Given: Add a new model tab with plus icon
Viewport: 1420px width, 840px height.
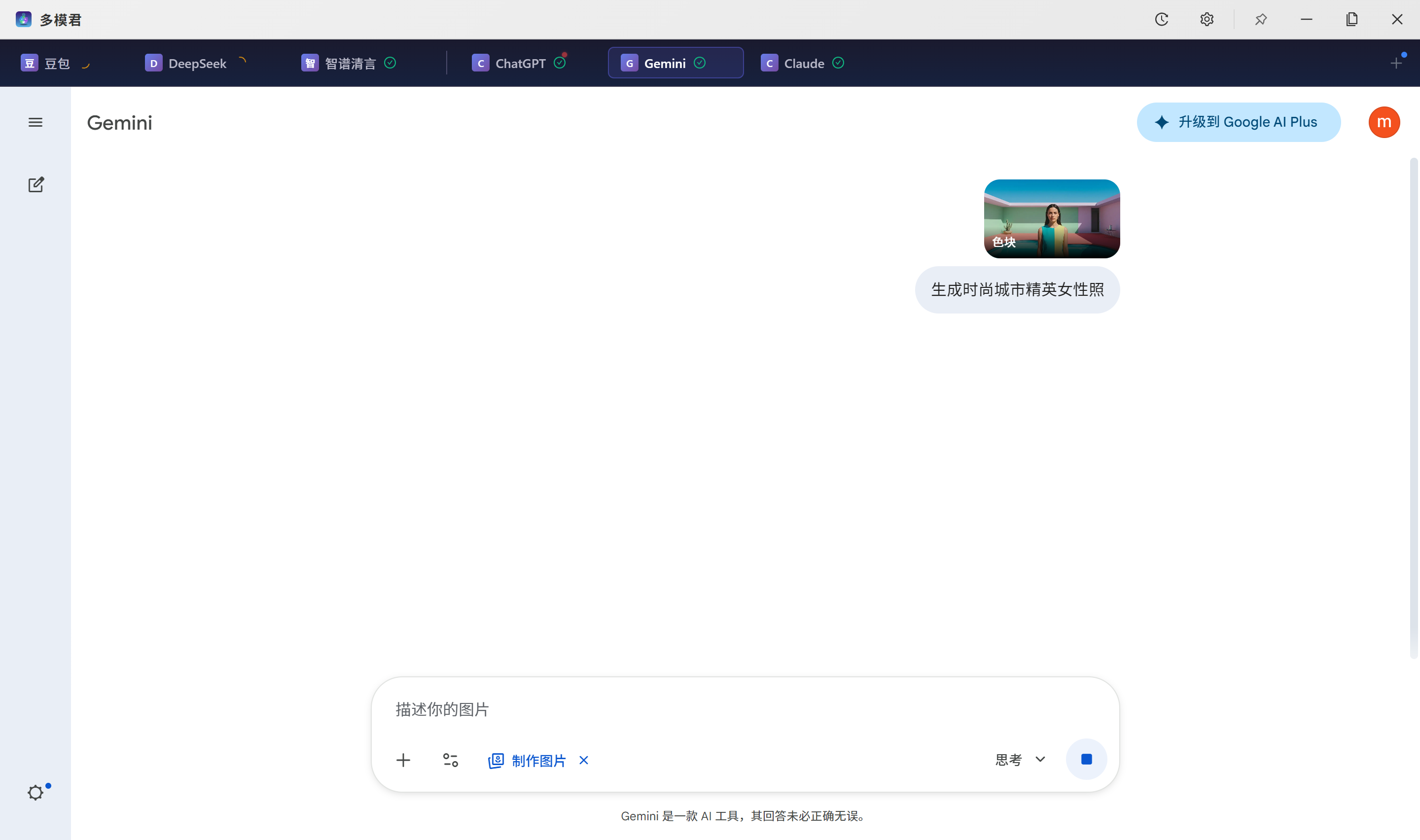Looking at the screenshot, I should tap(1396, 63).
